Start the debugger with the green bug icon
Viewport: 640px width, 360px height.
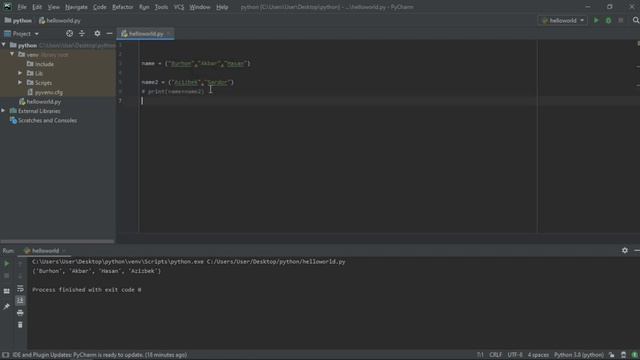click(608, 20)
